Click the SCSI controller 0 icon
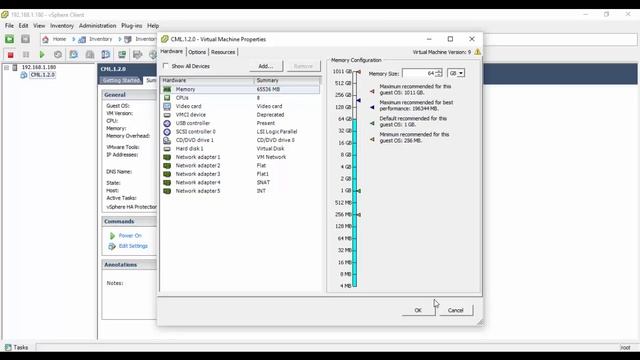Screen dimensions: 640x360 (x=167, y=132)
